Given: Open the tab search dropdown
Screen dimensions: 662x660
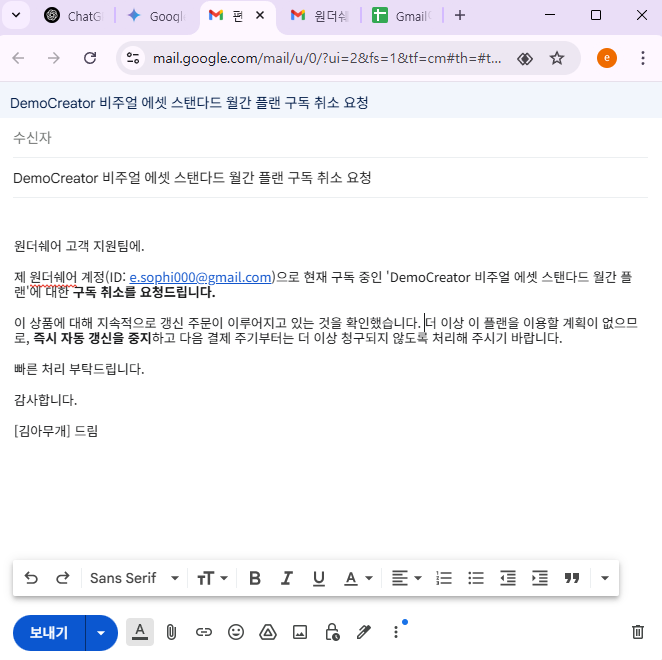Looking at the screenshot, I should [16, 16].
